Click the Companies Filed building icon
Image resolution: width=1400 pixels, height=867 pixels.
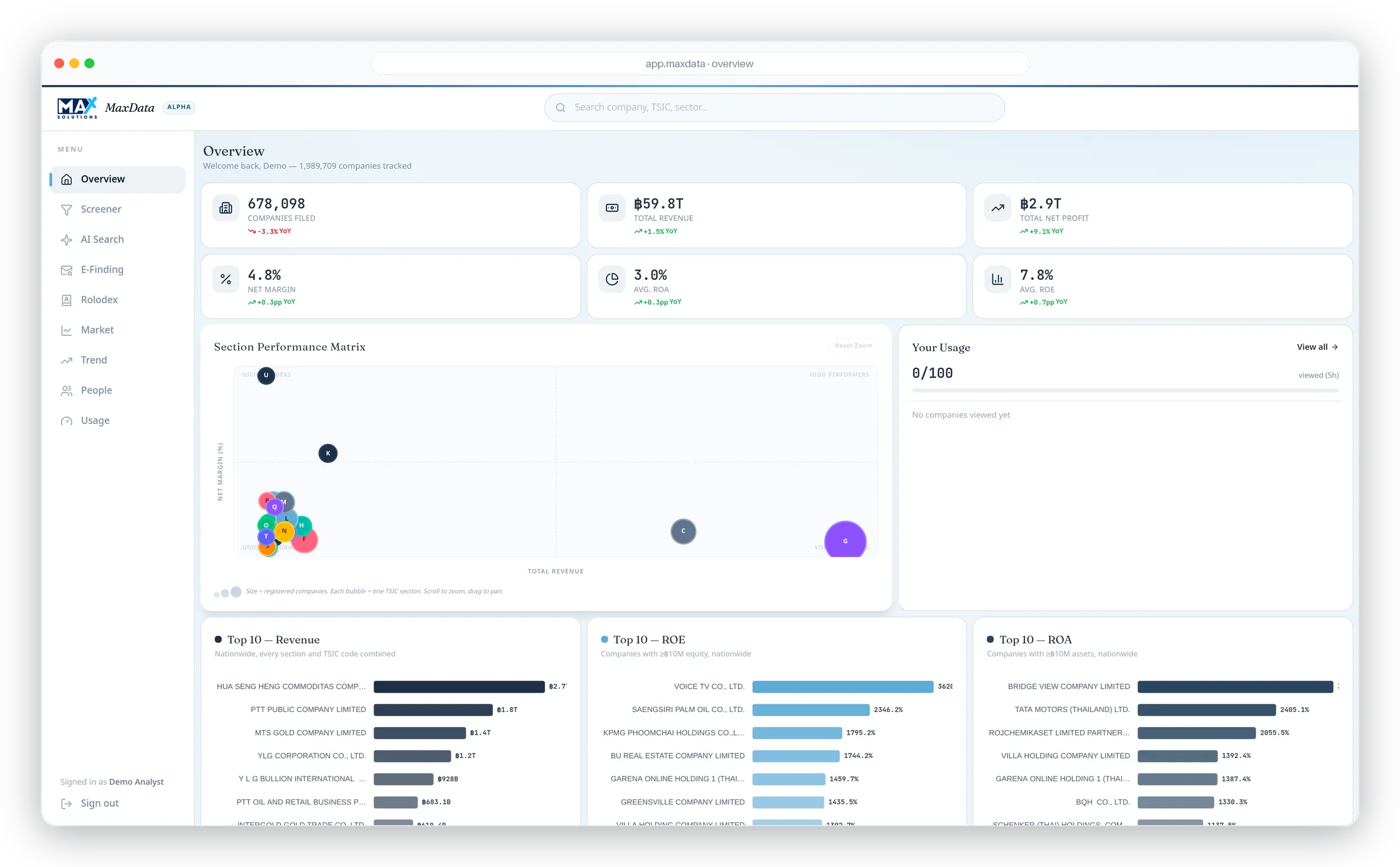coord(226,208)
